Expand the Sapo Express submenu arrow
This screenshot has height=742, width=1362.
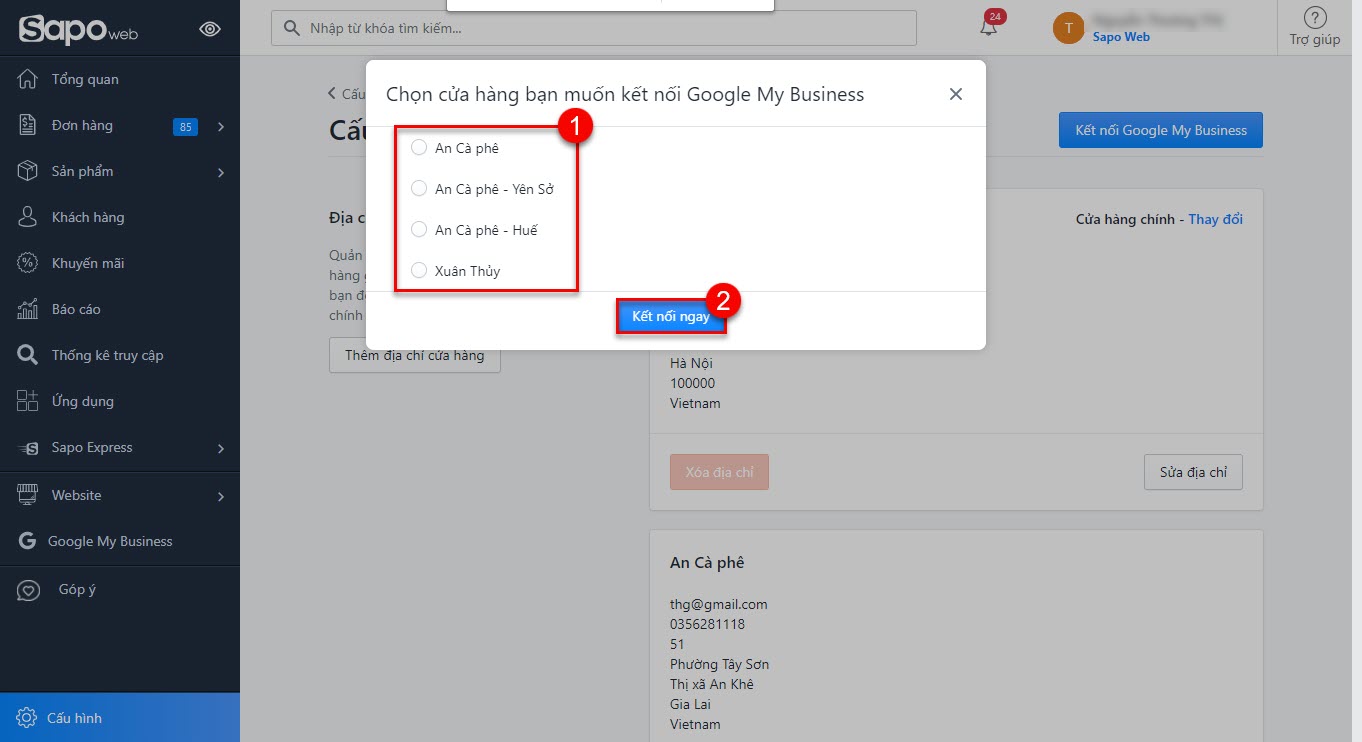[x=220, y=449]
